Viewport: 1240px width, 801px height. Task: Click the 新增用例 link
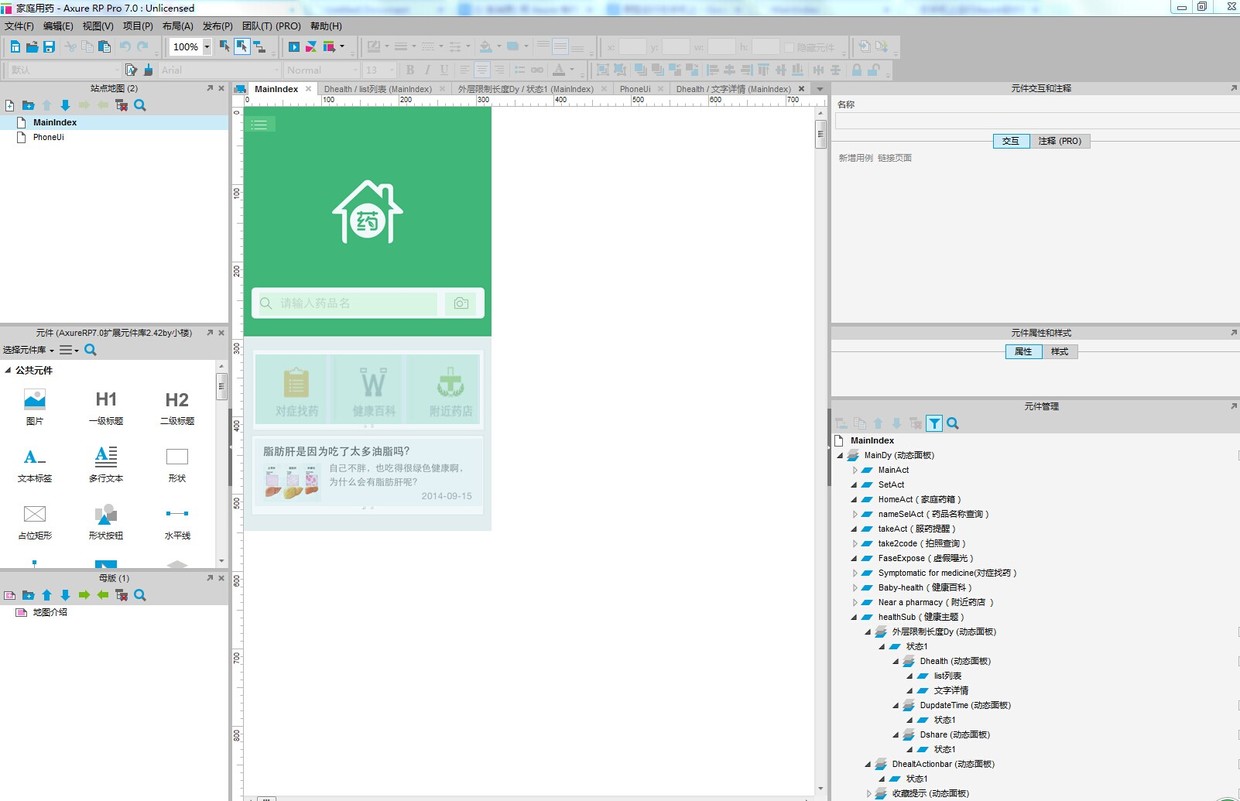[x=855, y=158]
